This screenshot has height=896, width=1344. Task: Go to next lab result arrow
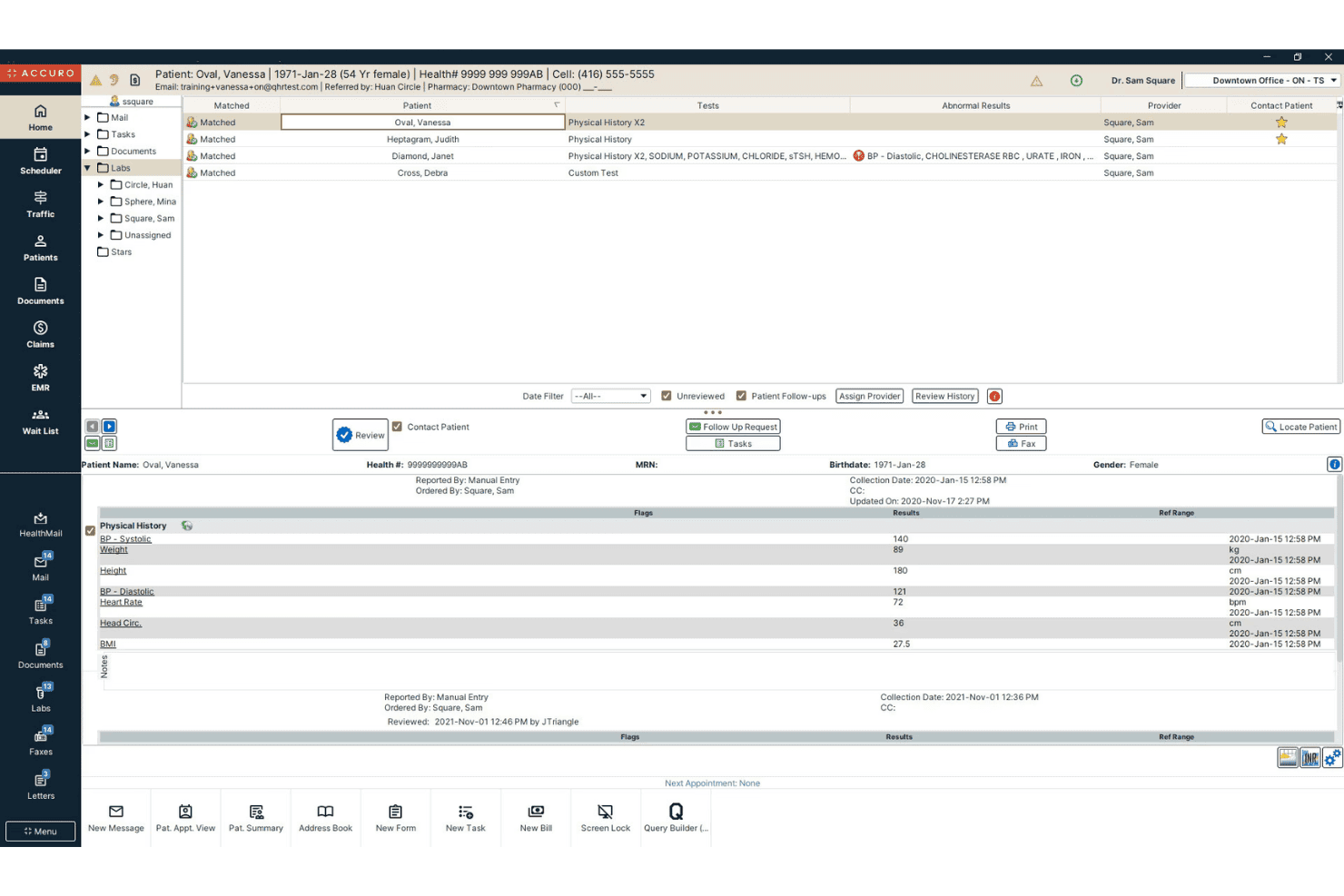click(109, 426)
